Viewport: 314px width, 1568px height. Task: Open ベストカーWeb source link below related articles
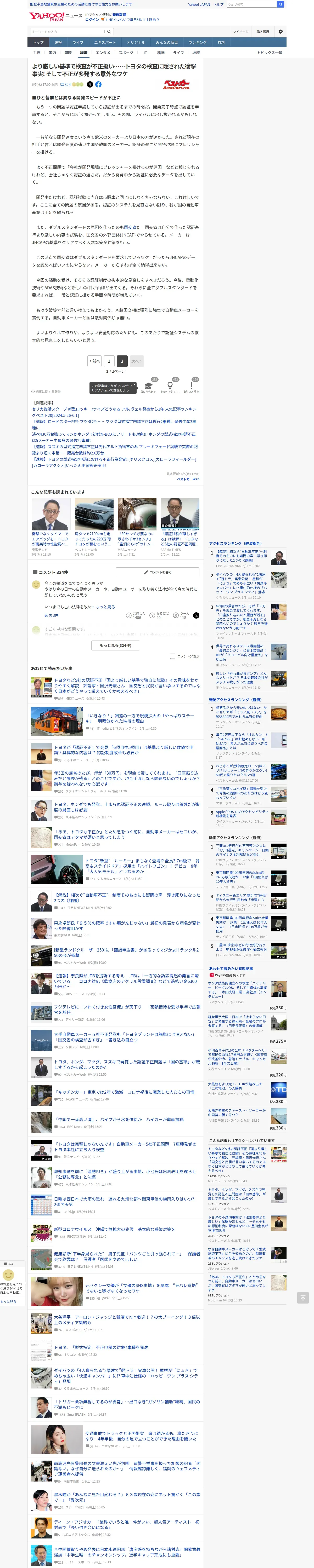188,480
